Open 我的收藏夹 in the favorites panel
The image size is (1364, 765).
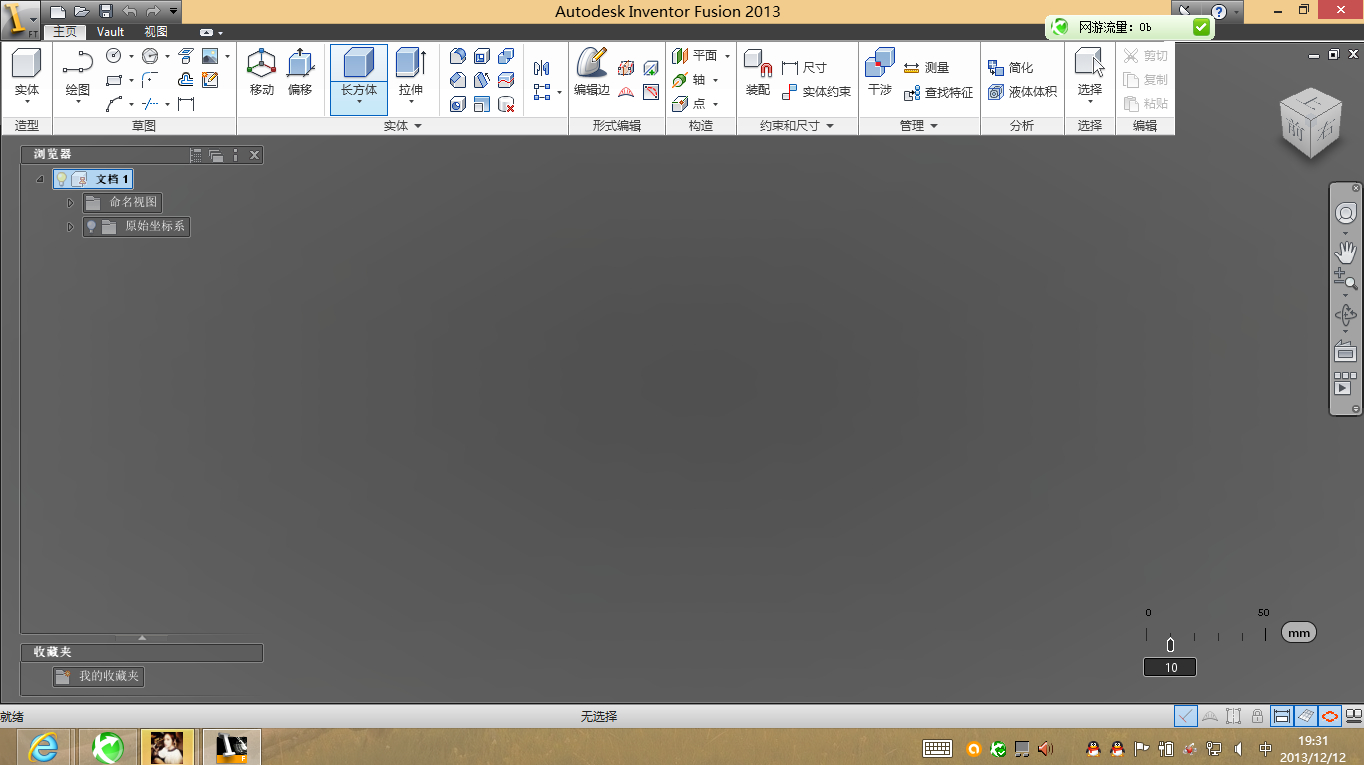(98, 677)
